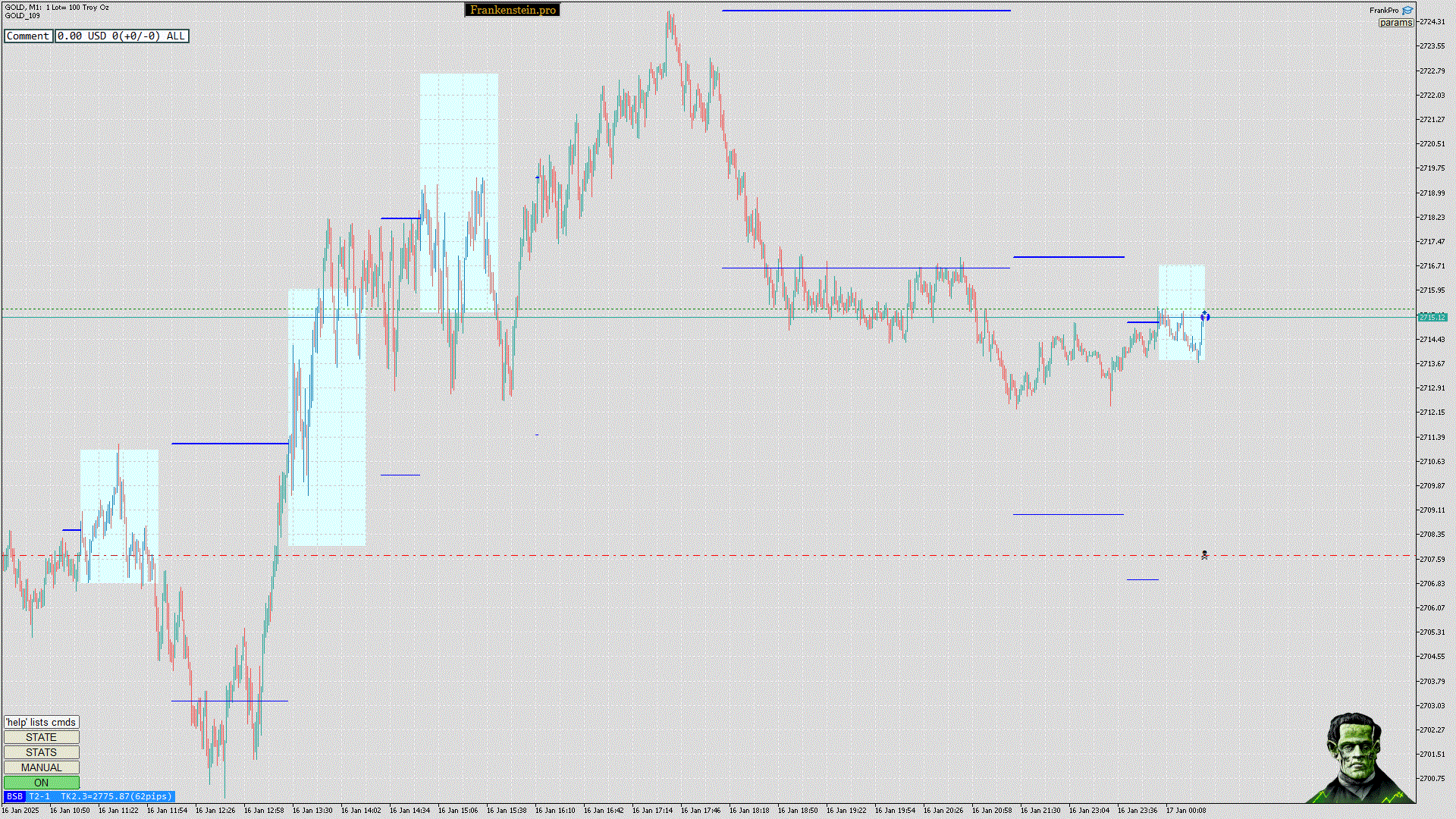Click price axis label 2724.31
Screen dimensions: 1456x819
point(1432,22)
